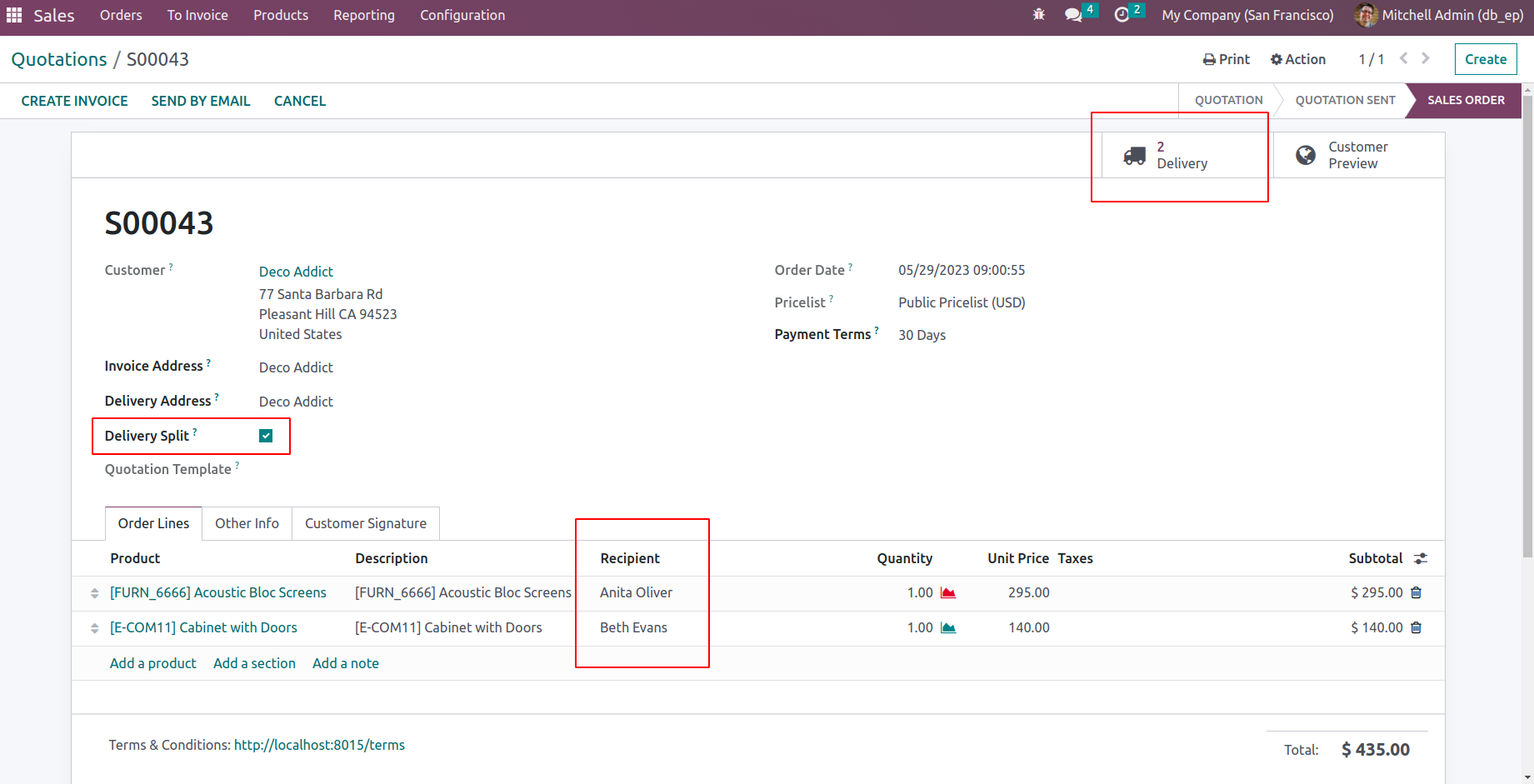Click the Order Date value
This screenshot has height=784, width=1534.
coord(962,270)
